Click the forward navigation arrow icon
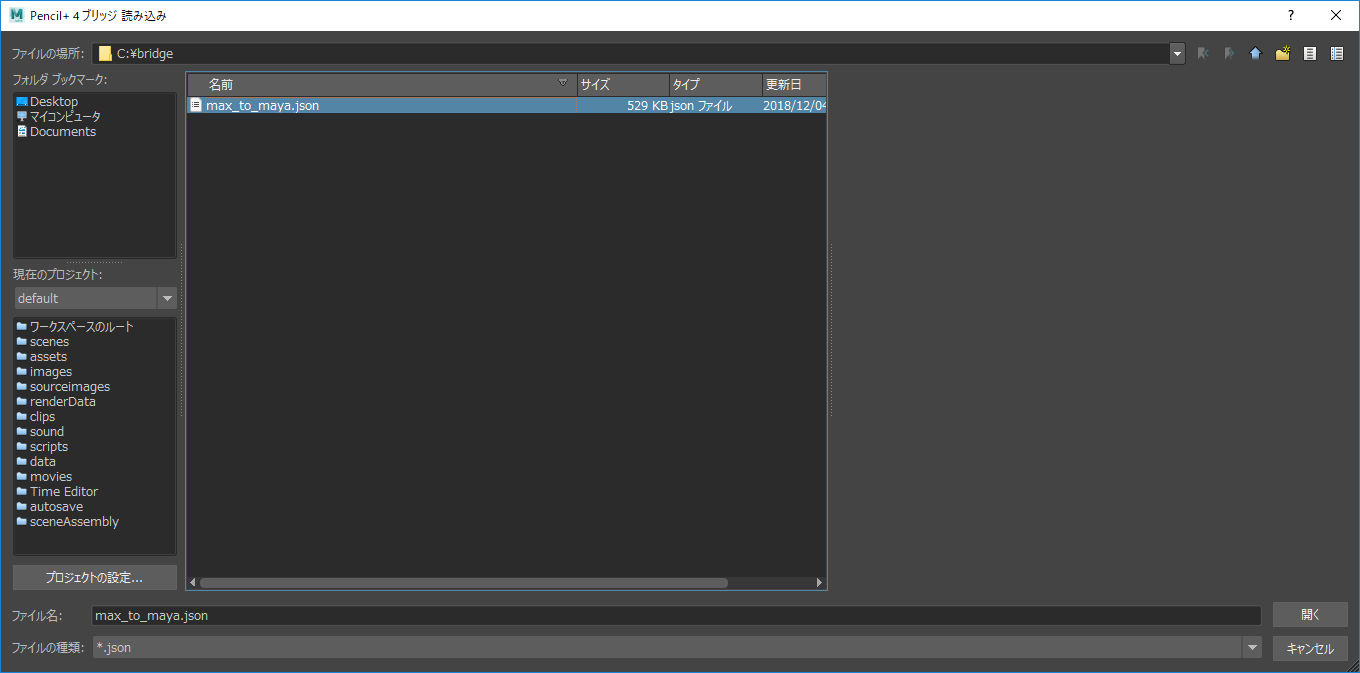Viewport: 1360px width, 673px height. click(1229, 54)
